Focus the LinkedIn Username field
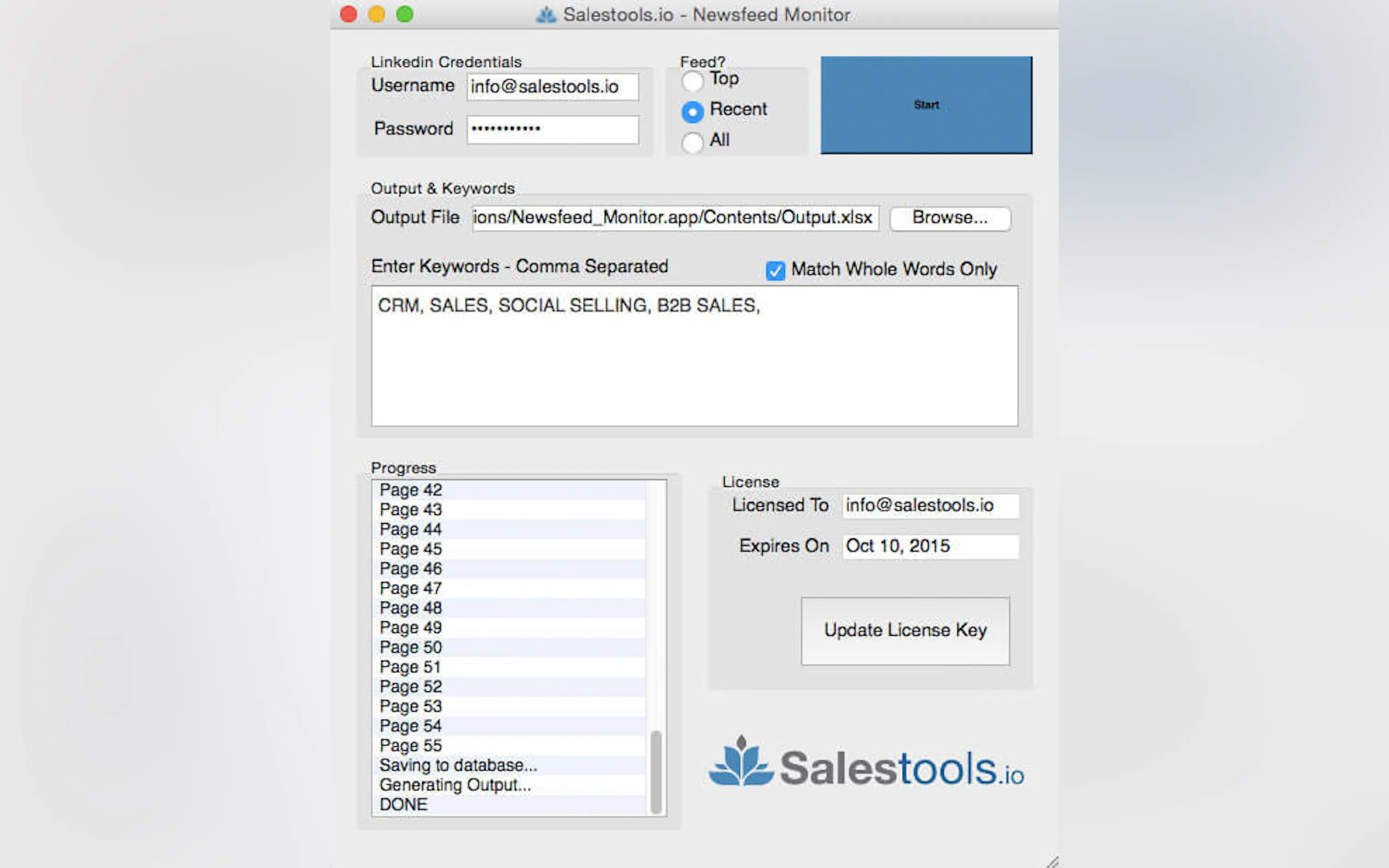1389x868 pixels. tap(552, 87)
